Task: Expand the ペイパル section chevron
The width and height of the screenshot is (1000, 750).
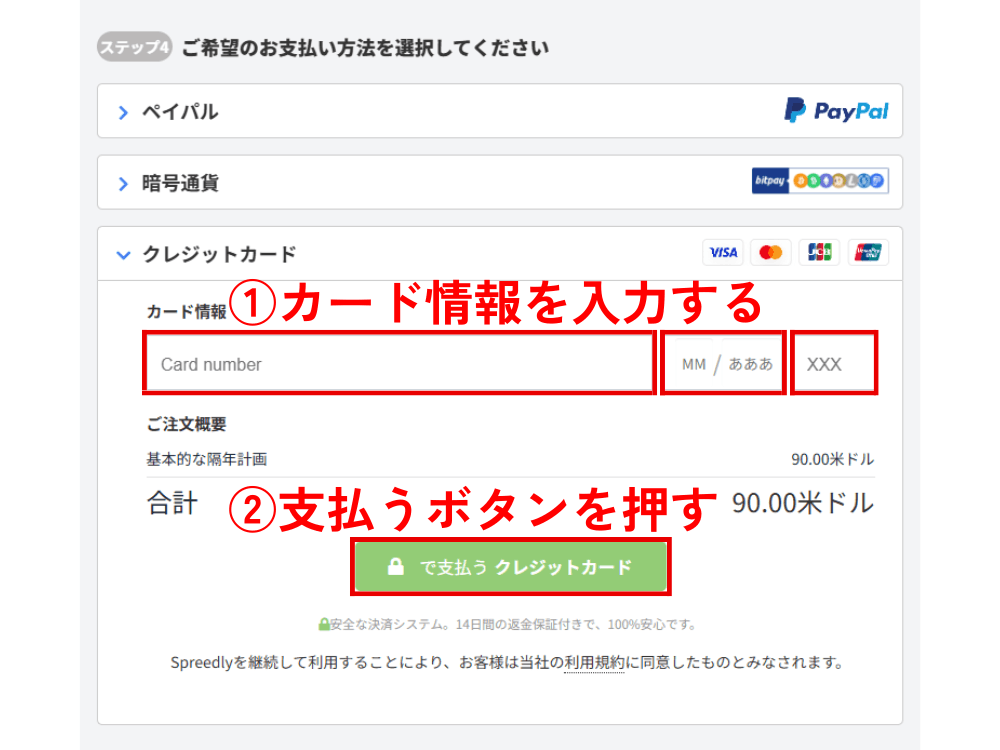Action: click(x=123, y=113)
